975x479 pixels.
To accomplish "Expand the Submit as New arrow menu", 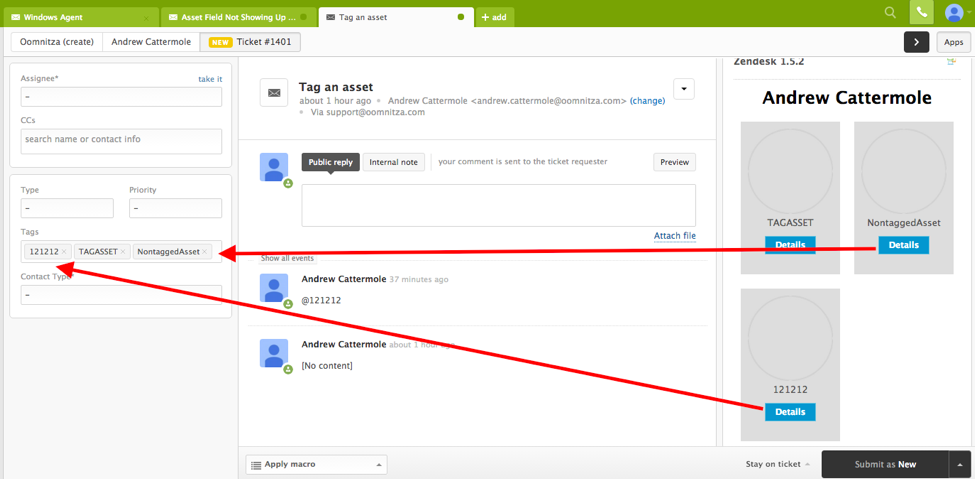I will (x=960, y=464).
